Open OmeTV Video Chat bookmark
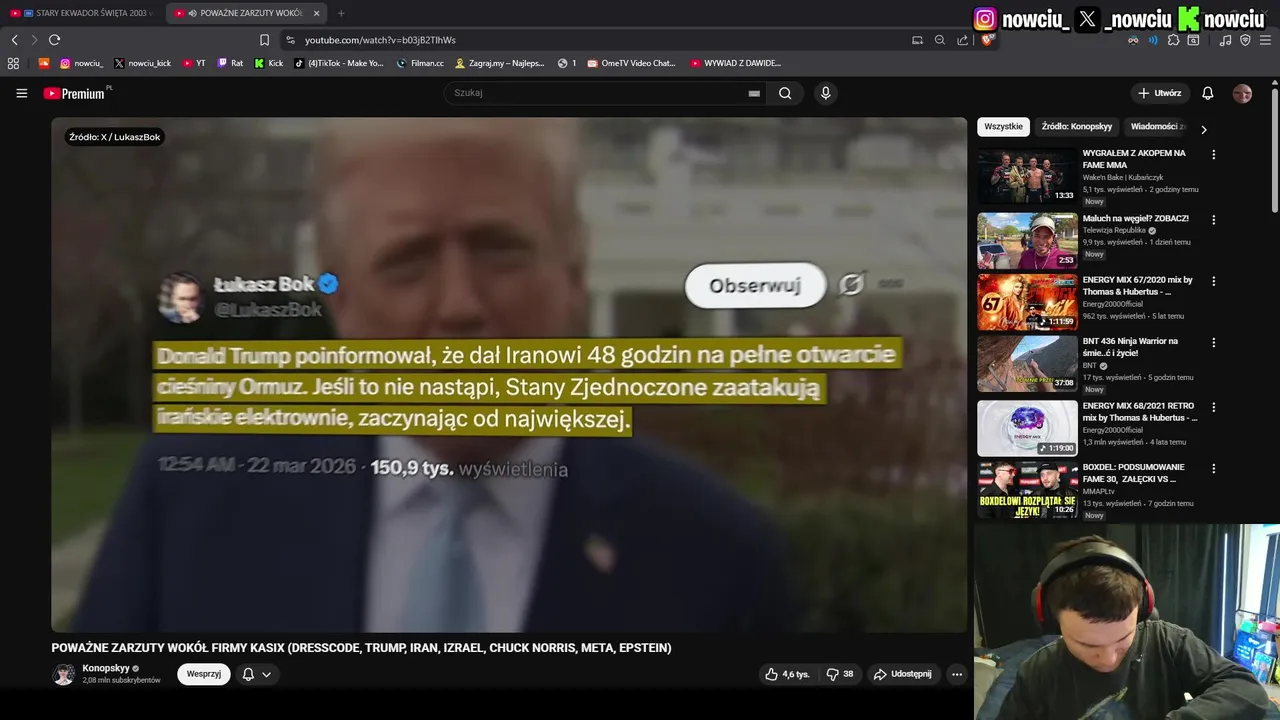 (631, 63)
